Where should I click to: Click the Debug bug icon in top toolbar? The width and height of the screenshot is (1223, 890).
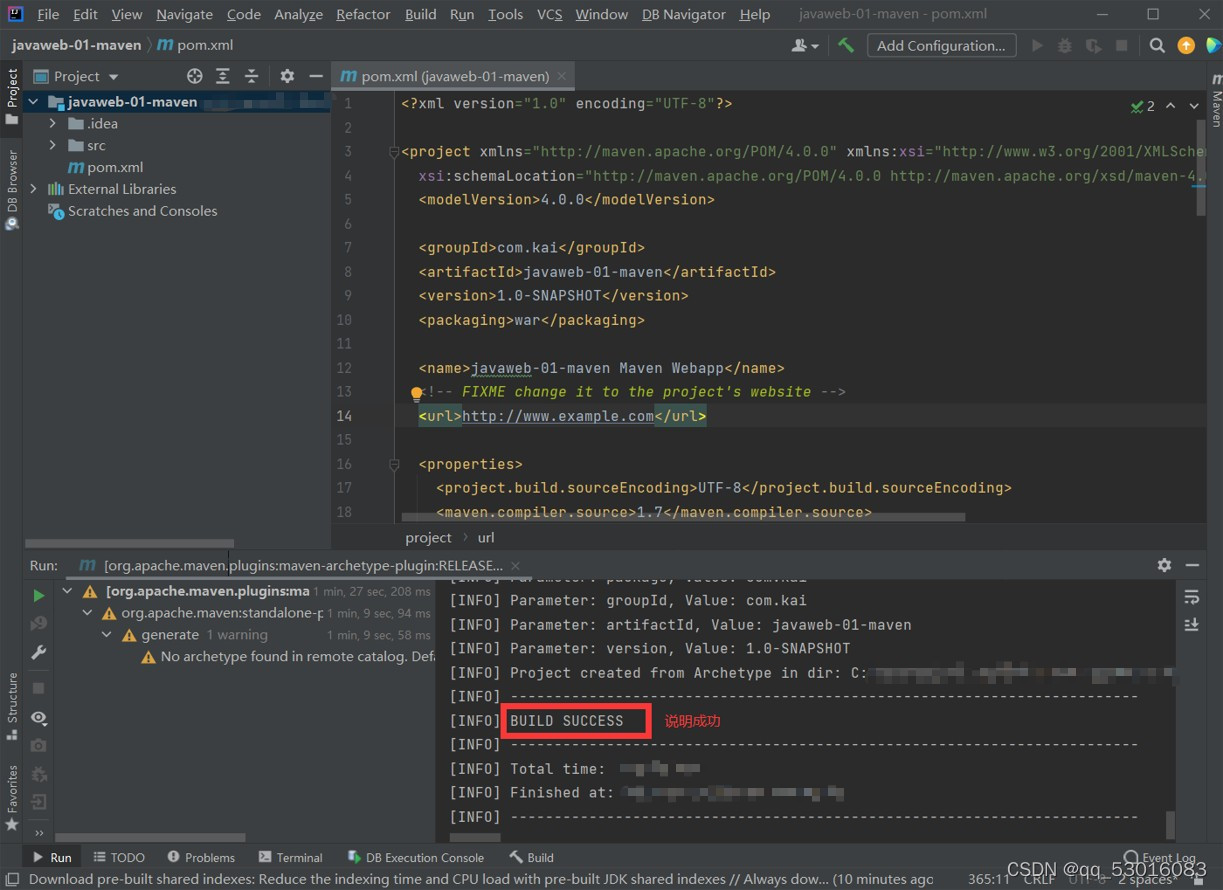click(x=1065, y=45)
